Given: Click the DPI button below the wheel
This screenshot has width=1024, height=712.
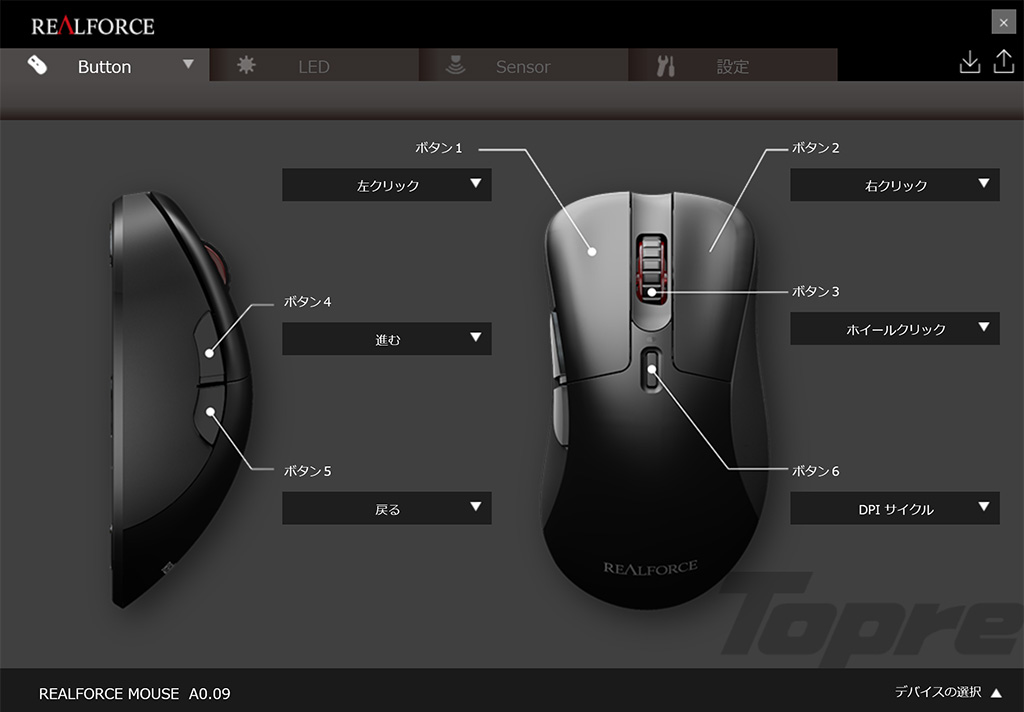Looking at the screenshot, I should tap(652, 370).
